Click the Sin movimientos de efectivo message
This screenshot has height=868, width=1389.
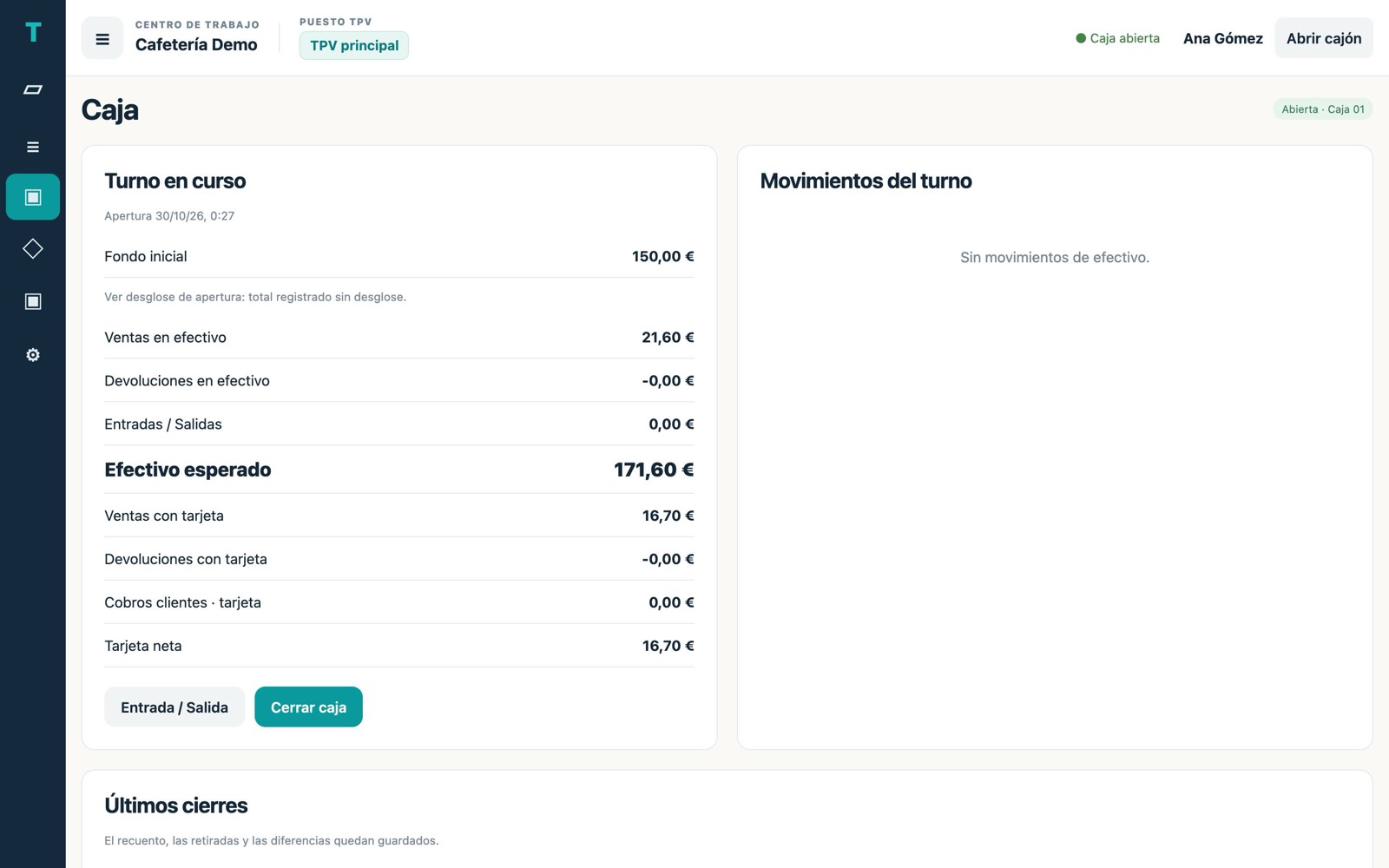[x=1055, y=258]
